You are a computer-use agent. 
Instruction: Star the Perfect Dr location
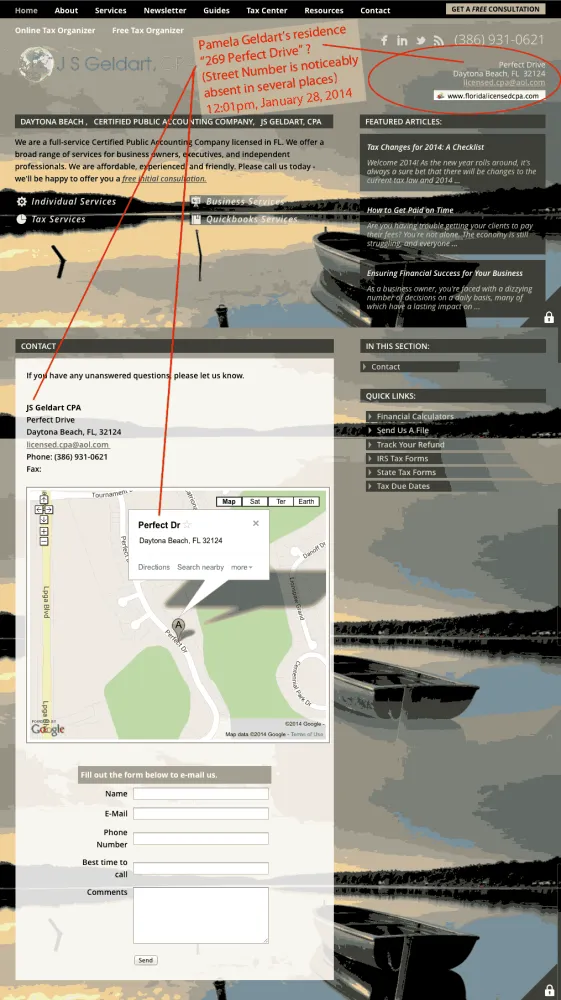pos(187,525)
